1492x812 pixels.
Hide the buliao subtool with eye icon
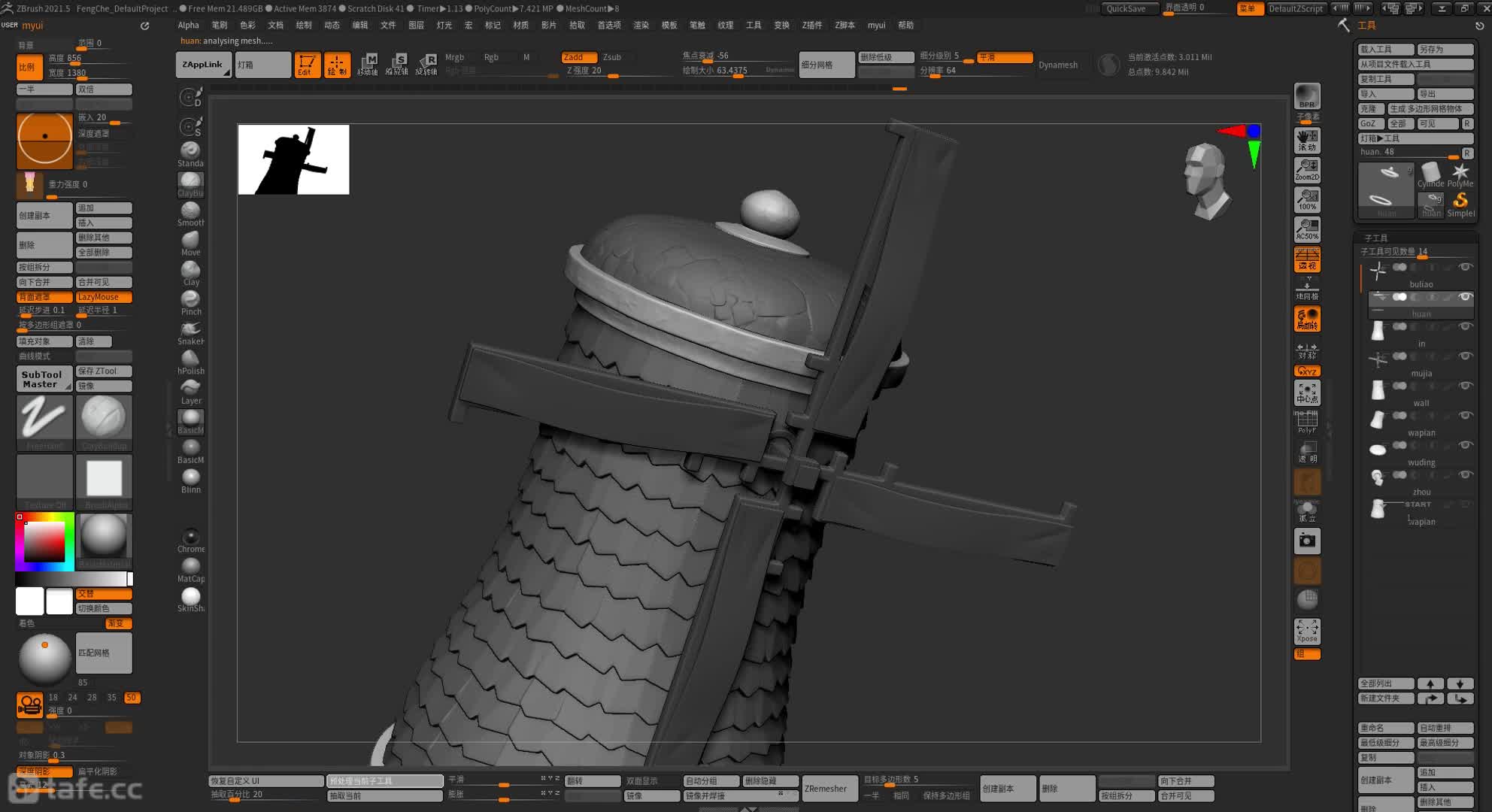point(1465,267)
